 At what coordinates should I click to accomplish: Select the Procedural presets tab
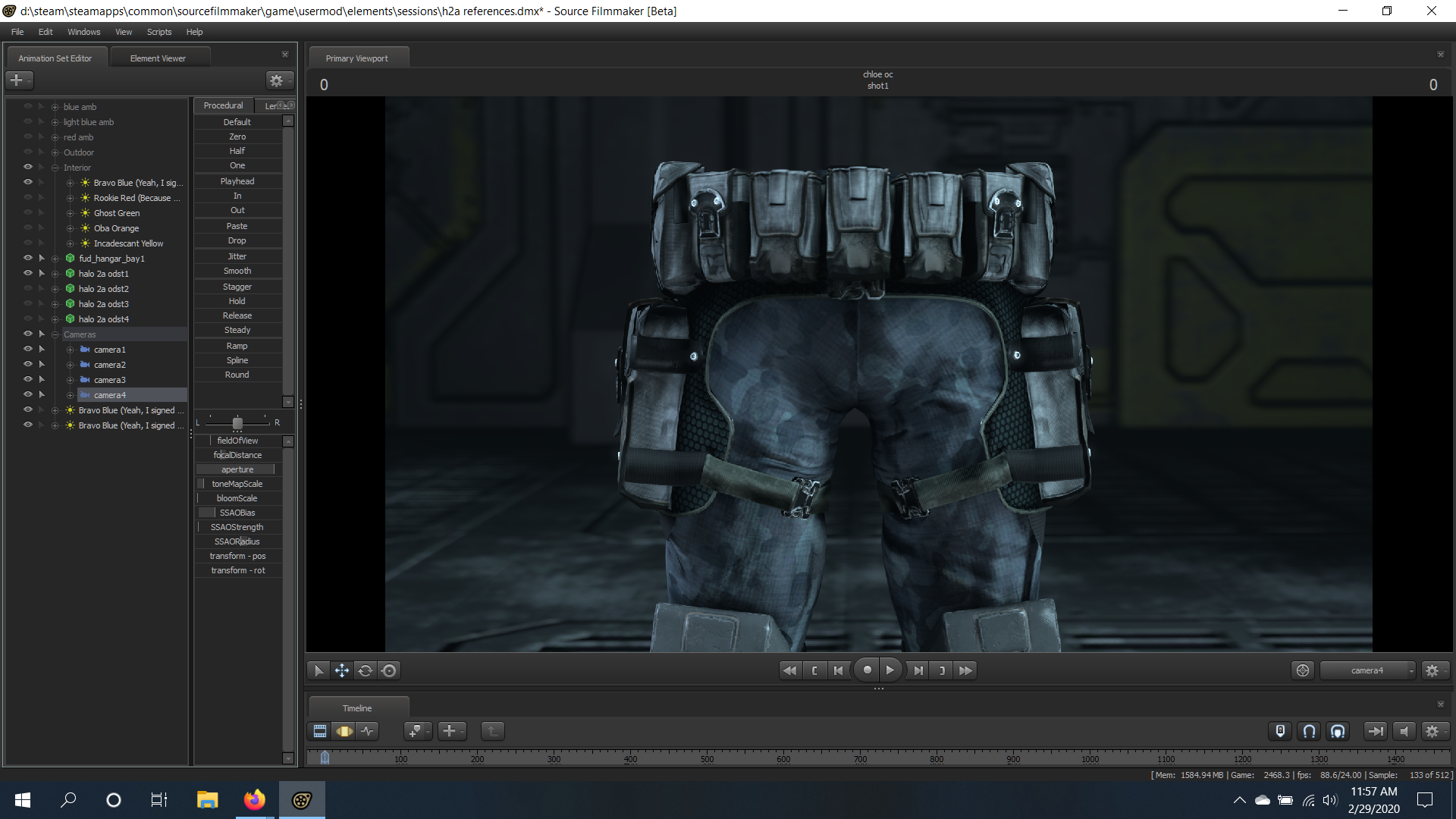coord(223,105)
